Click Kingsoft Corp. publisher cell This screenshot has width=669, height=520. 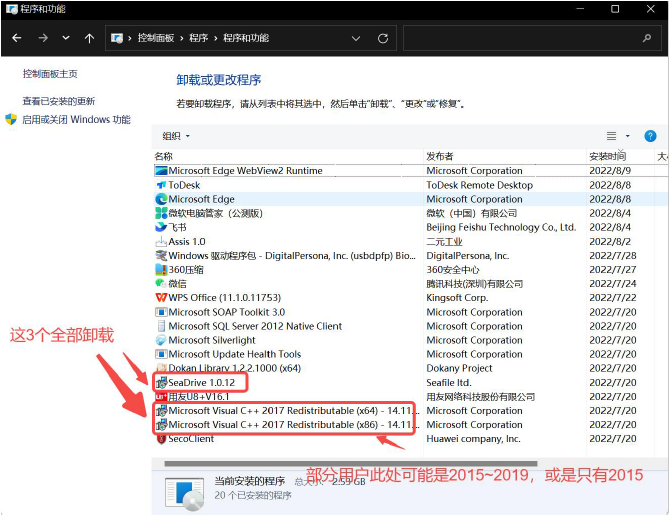point(457,298)
